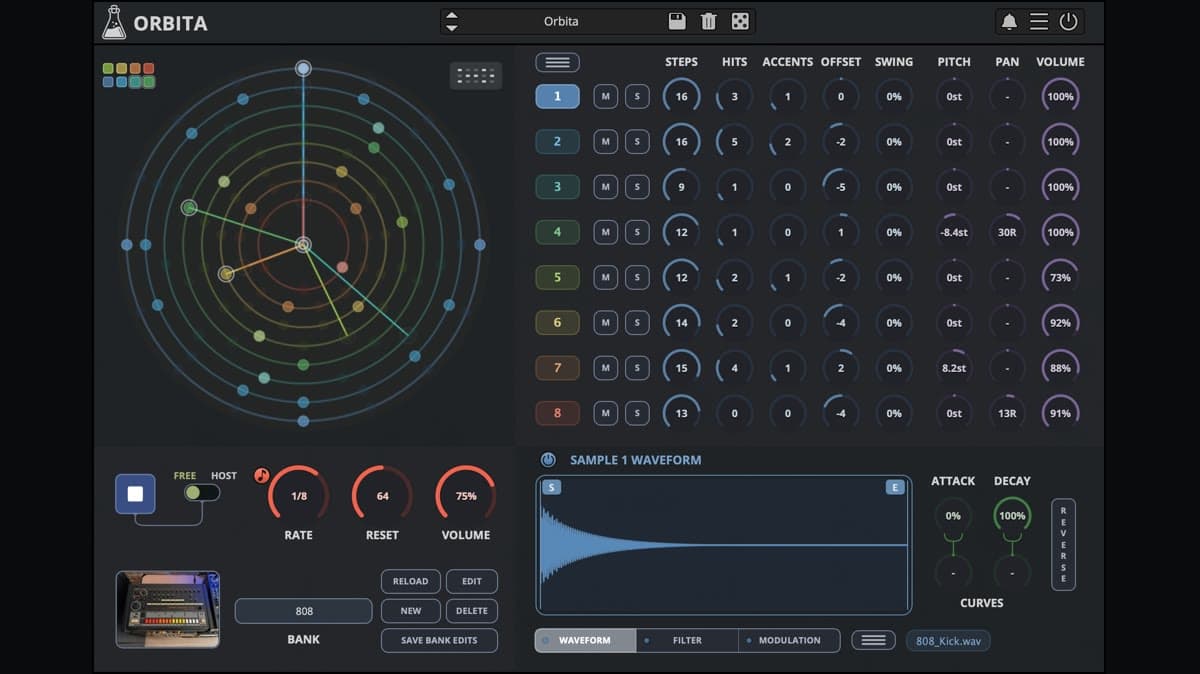Click track 8 Pan knob showing 13R
This screenshot has width=1200, height=674.
coord(1007,413)
